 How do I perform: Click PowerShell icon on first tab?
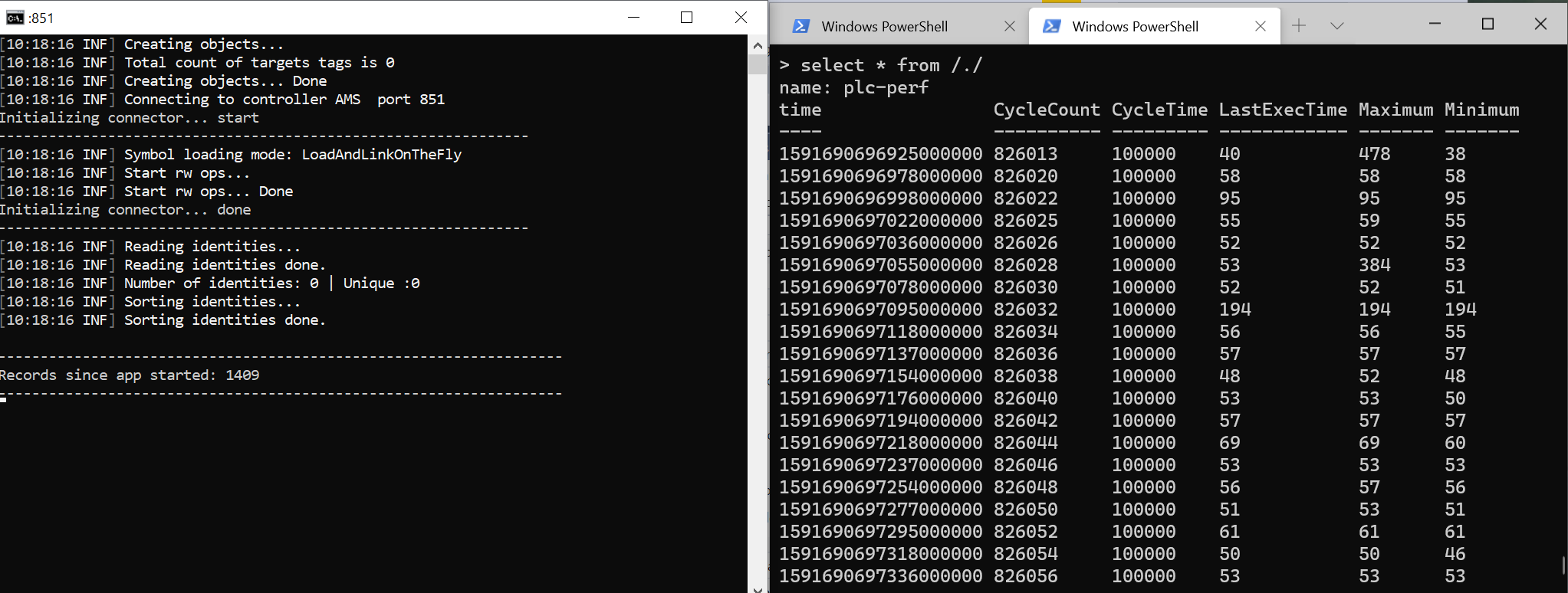(800, 26)
